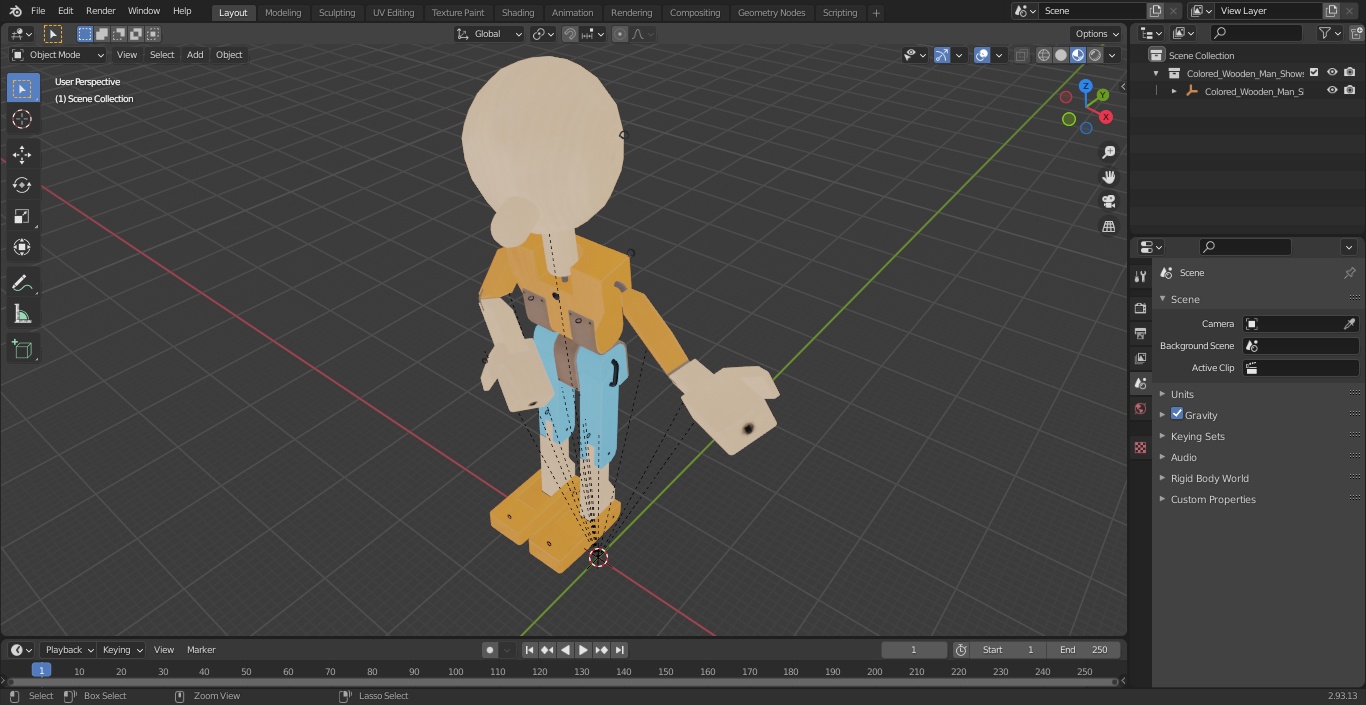The height and width of the screenshot is (705, 1366).
Task: Open the Scene properties tab
Action: [x=1140, y=383]
